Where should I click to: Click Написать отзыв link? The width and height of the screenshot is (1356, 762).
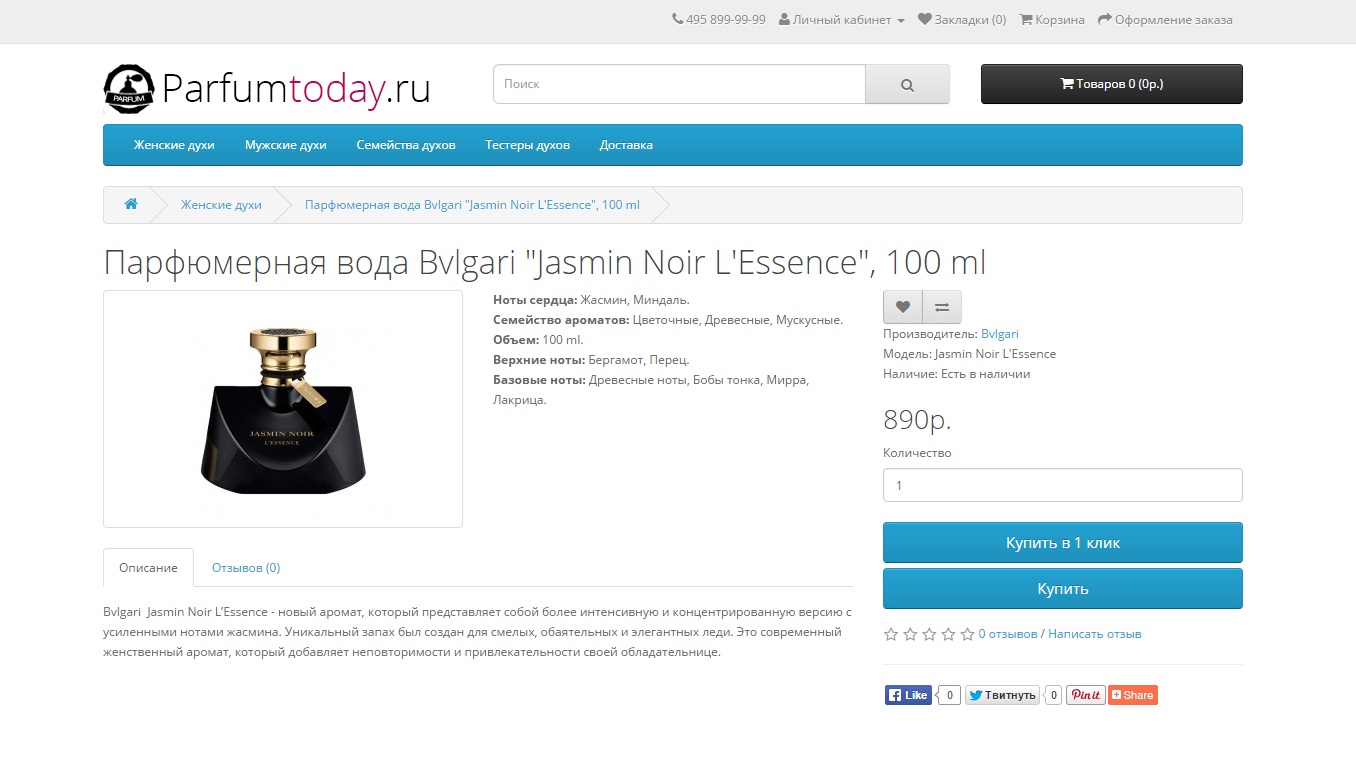(x=1095, y=634)
